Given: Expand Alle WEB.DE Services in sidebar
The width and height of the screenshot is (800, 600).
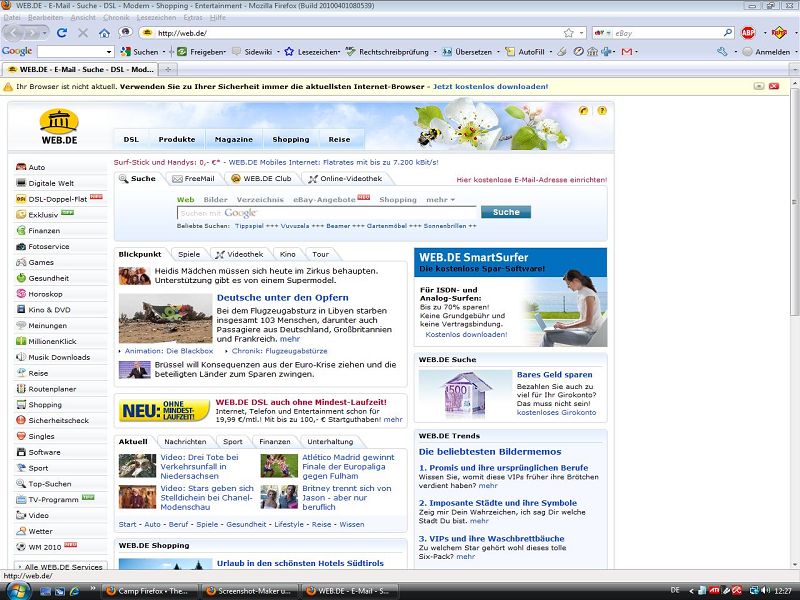Looking at the screenshot, I should point(61,566).
